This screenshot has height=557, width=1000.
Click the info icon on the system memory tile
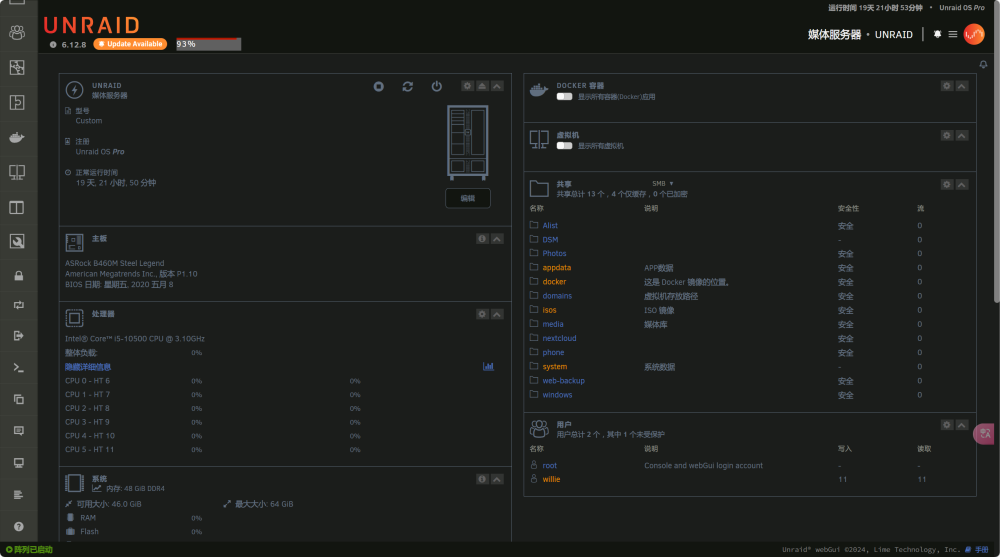point(482,479)
